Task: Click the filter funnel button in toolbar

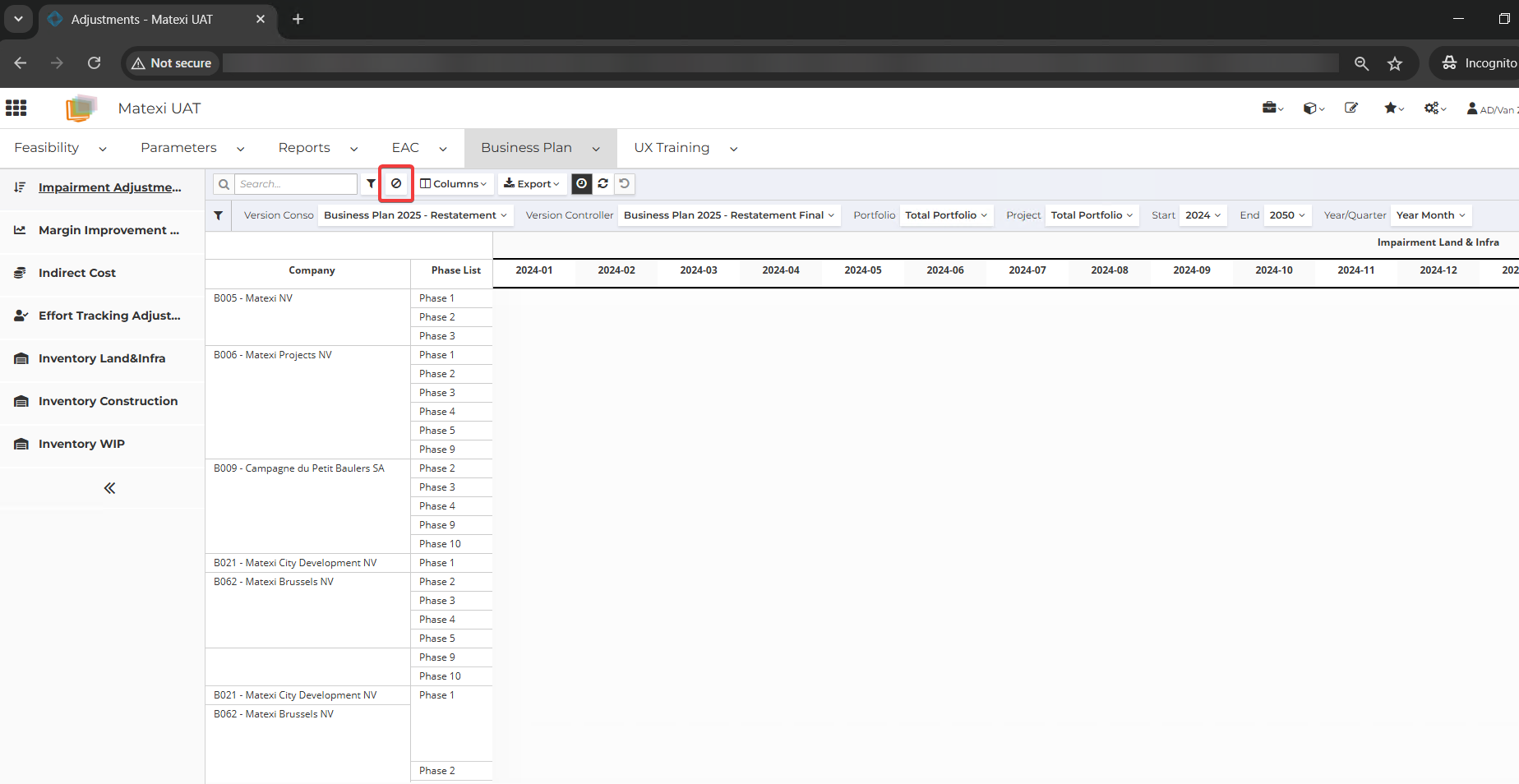Action: click(x=371, y=184)
